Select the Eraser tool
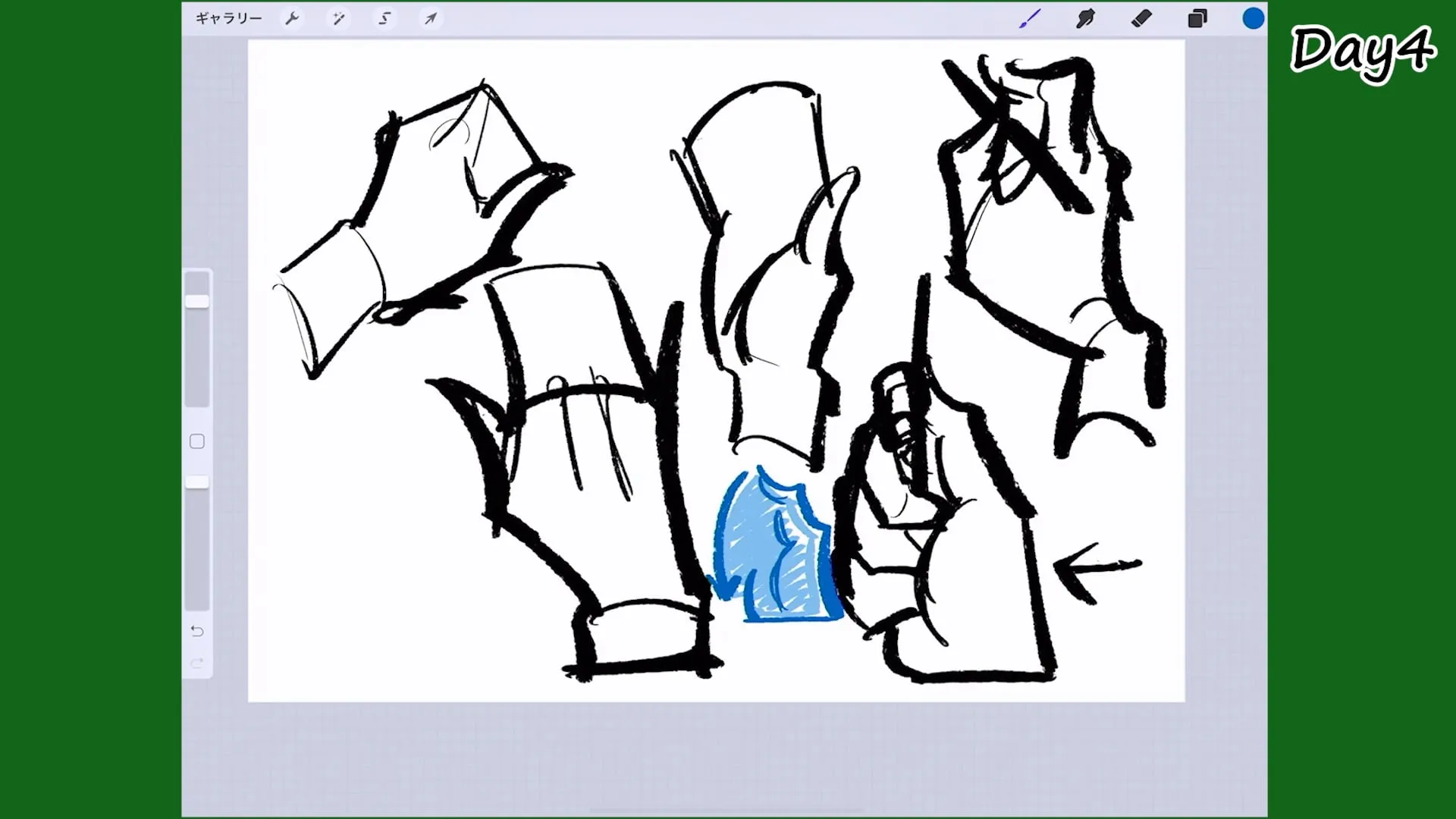The height and width of the screenshot is (819, 1456). click(x=1141, y=18)
